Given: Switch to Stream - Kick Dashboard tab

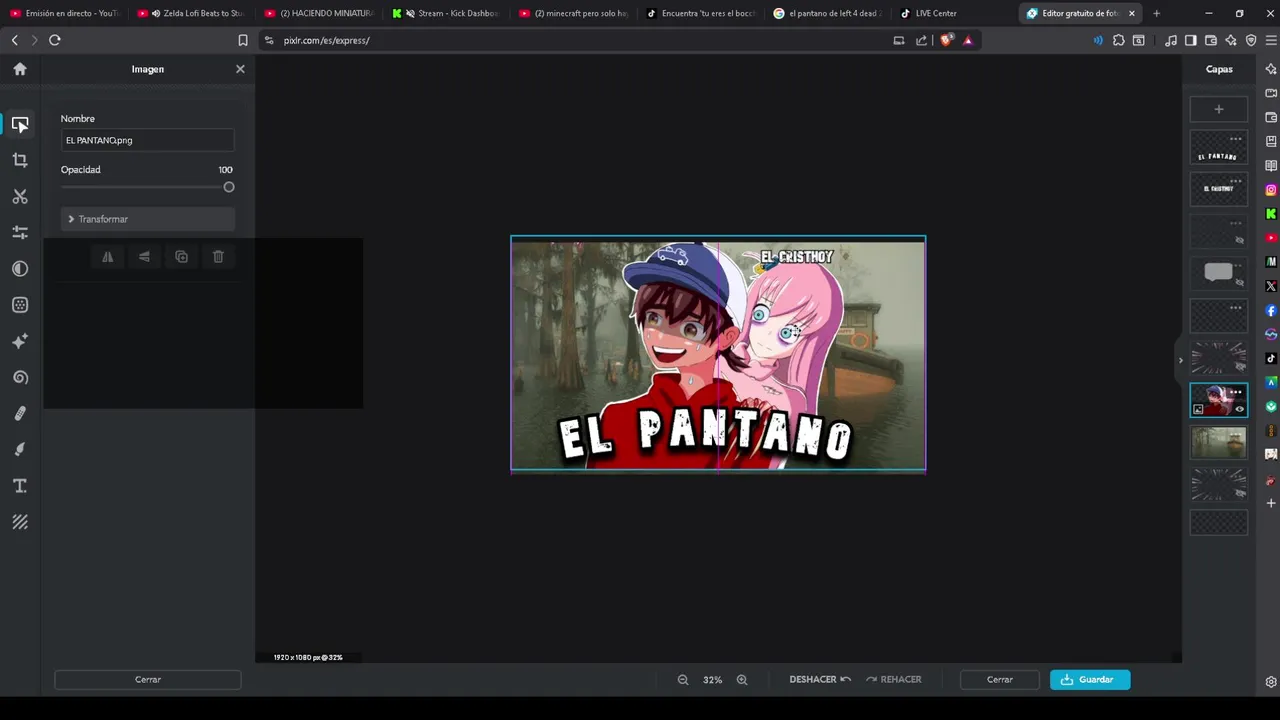Looking at the screenshot, I should (450, 13).
